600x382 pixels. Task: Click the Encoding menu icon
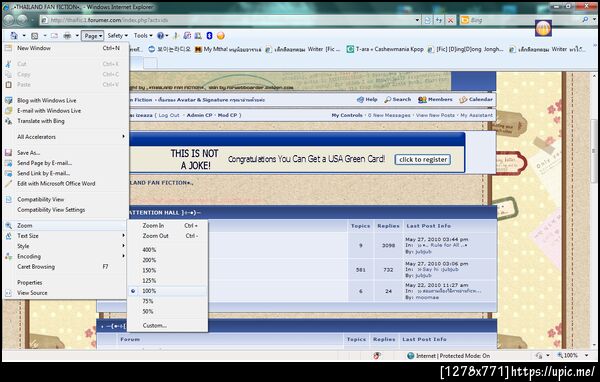click(8, 256)
